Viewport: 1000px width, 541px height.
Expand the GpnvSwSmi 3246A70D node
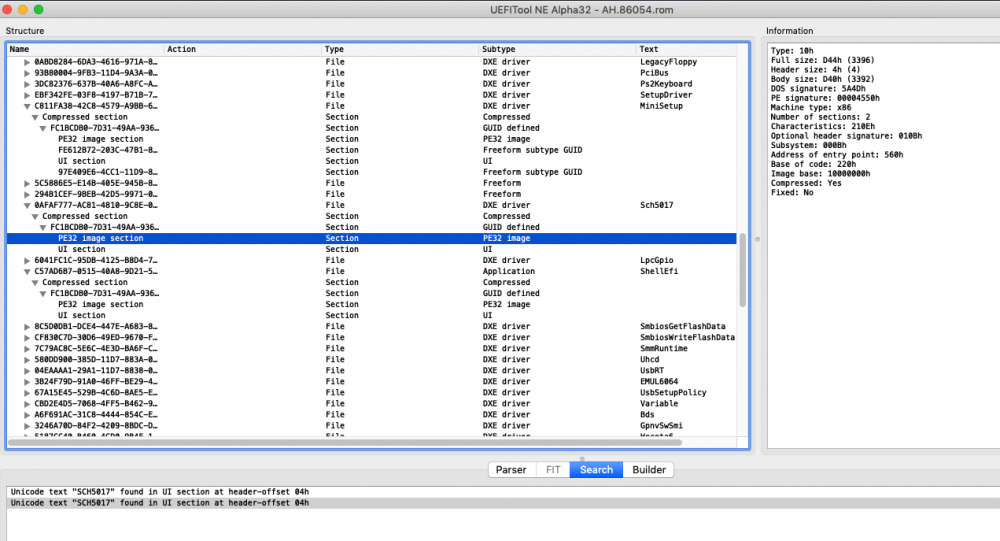[x=27, y=426]
